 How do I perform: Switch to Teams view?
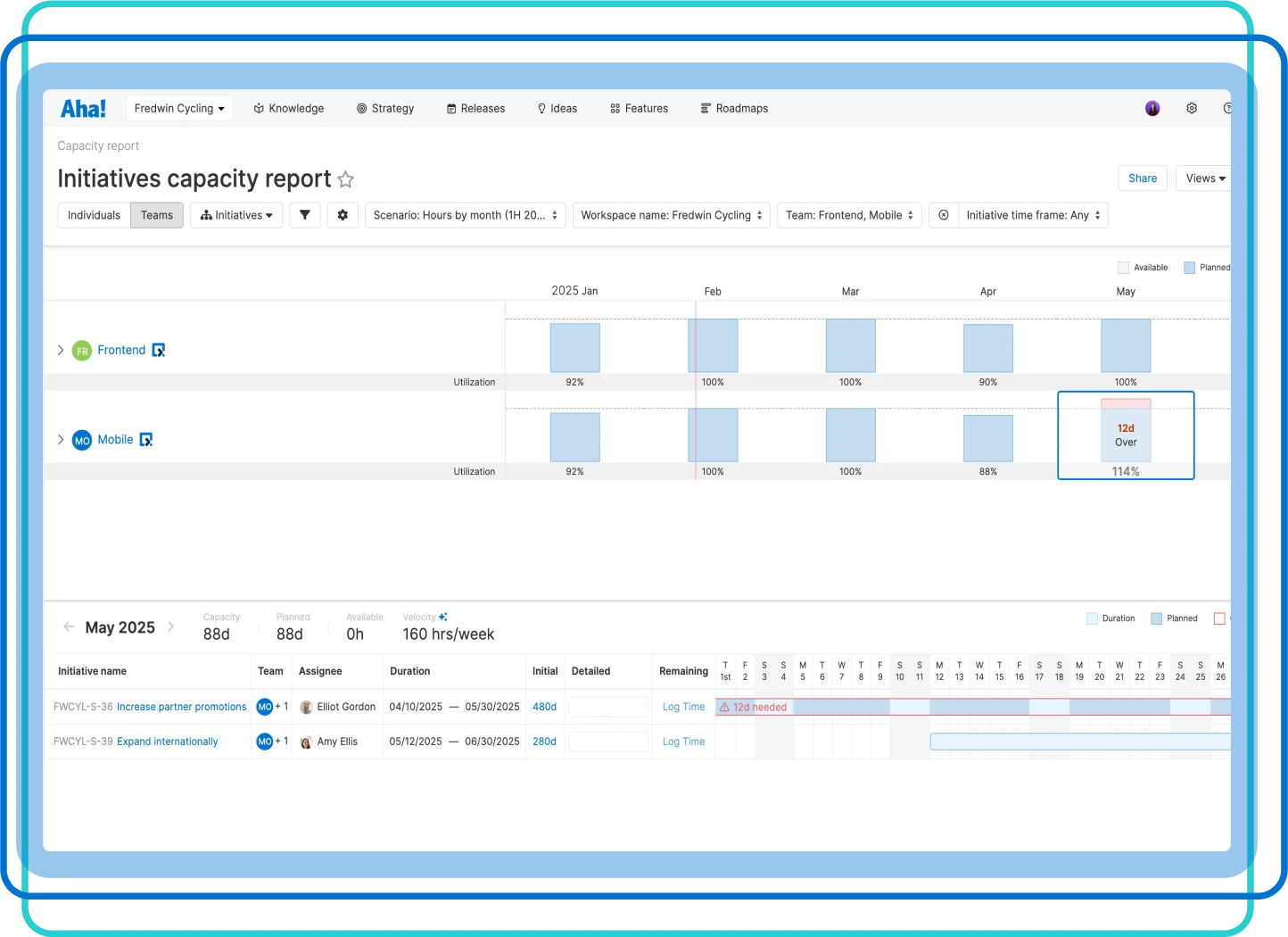(157, 215)
